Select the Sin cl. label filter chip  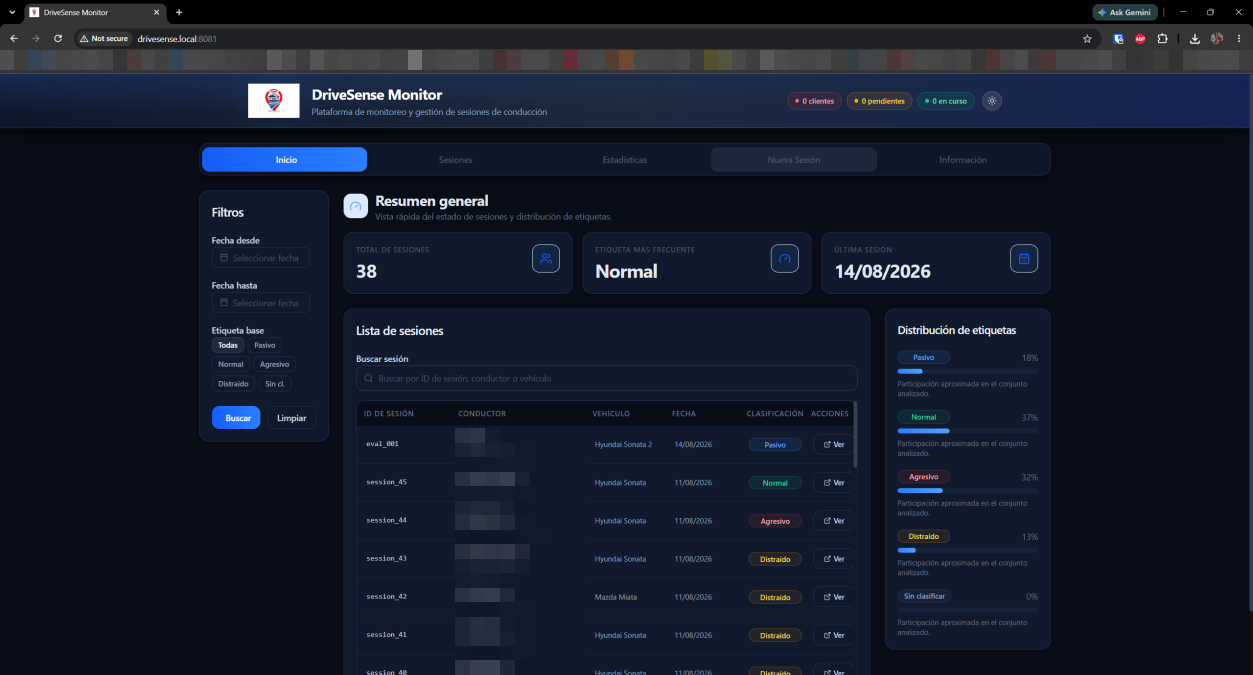[275, 383]
